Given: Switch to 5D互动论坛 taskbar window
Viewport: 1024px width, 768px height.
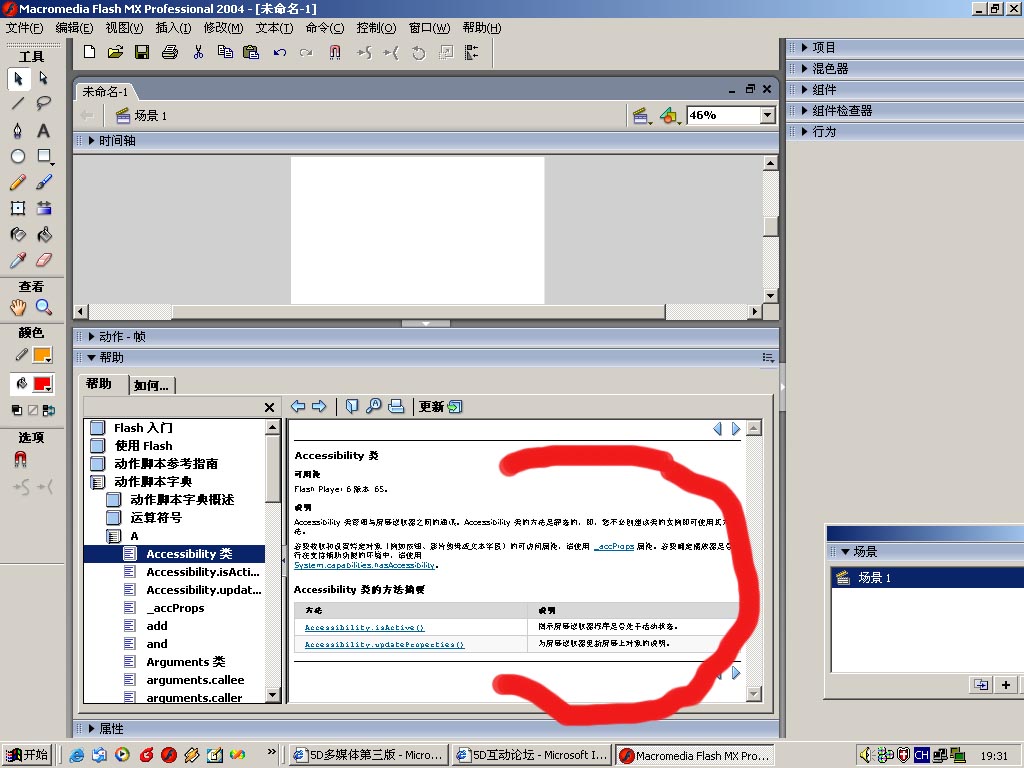Looking at the screenshot, I should click(x=533, y=755).
